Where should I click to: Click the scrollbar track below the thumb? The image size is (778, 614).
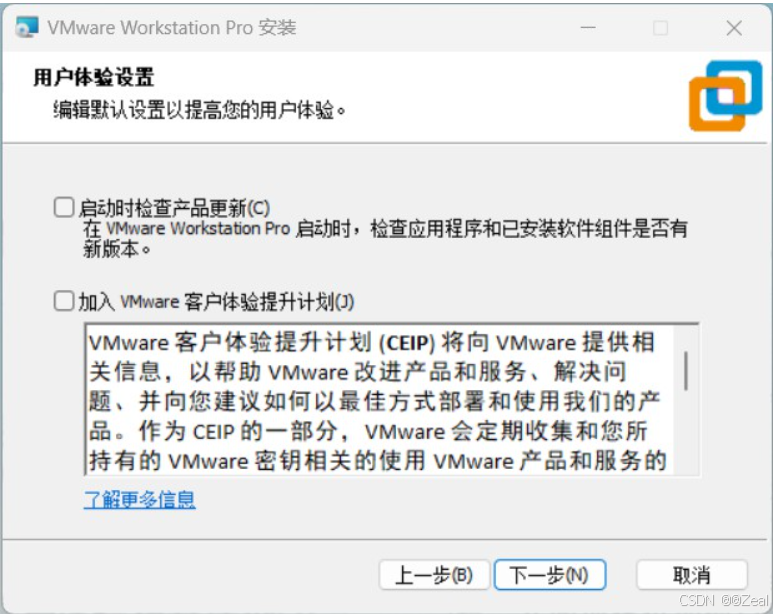coord(686,432)
